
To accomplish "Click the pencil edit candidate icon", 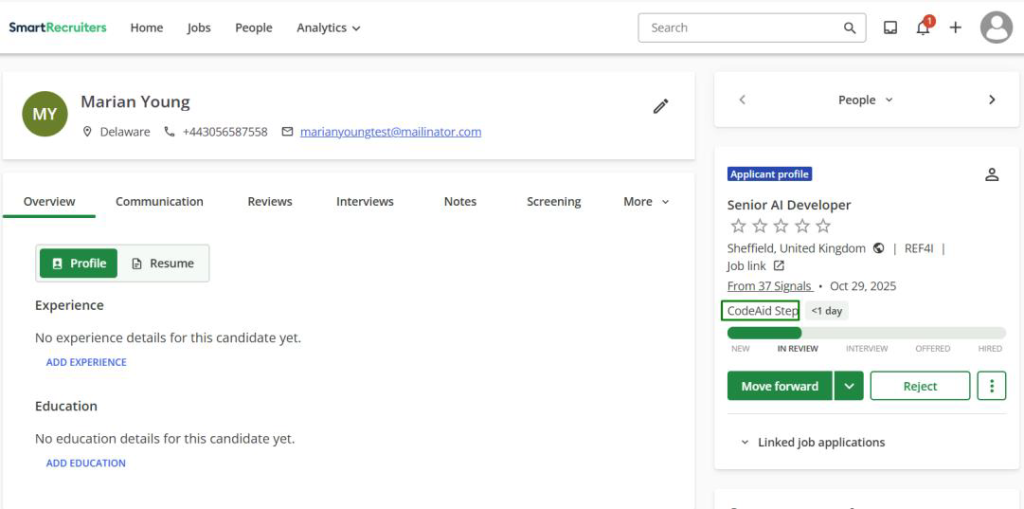I will pyautogui.click(x=660, y=106).
